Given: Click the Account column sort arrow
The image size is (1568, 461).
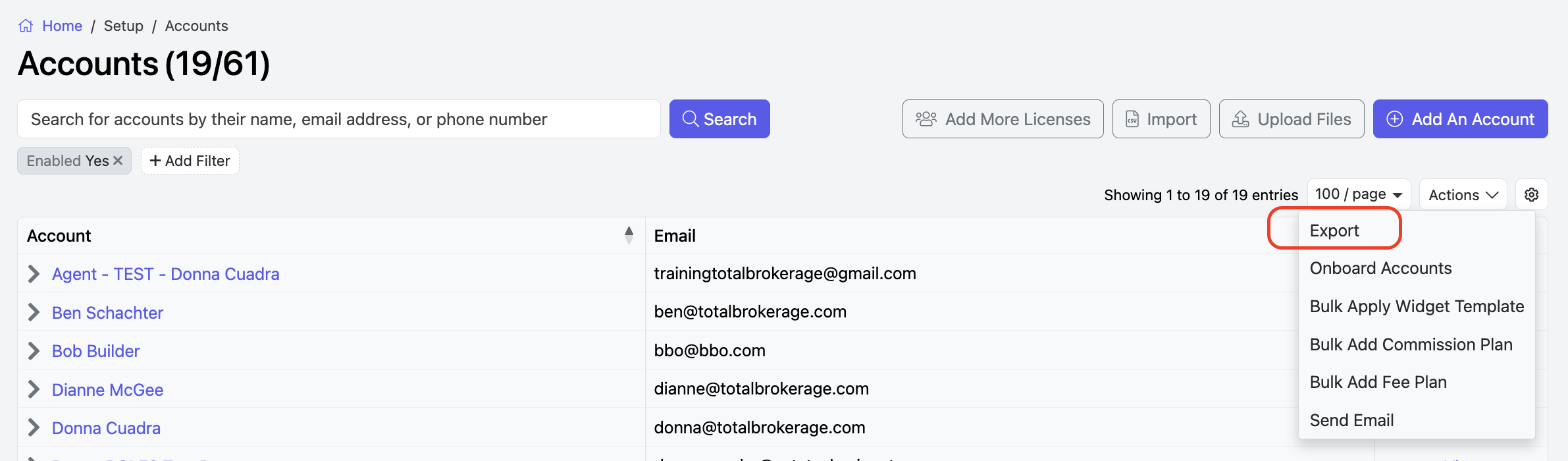Looking at the screenshot, I should (629, 235).
